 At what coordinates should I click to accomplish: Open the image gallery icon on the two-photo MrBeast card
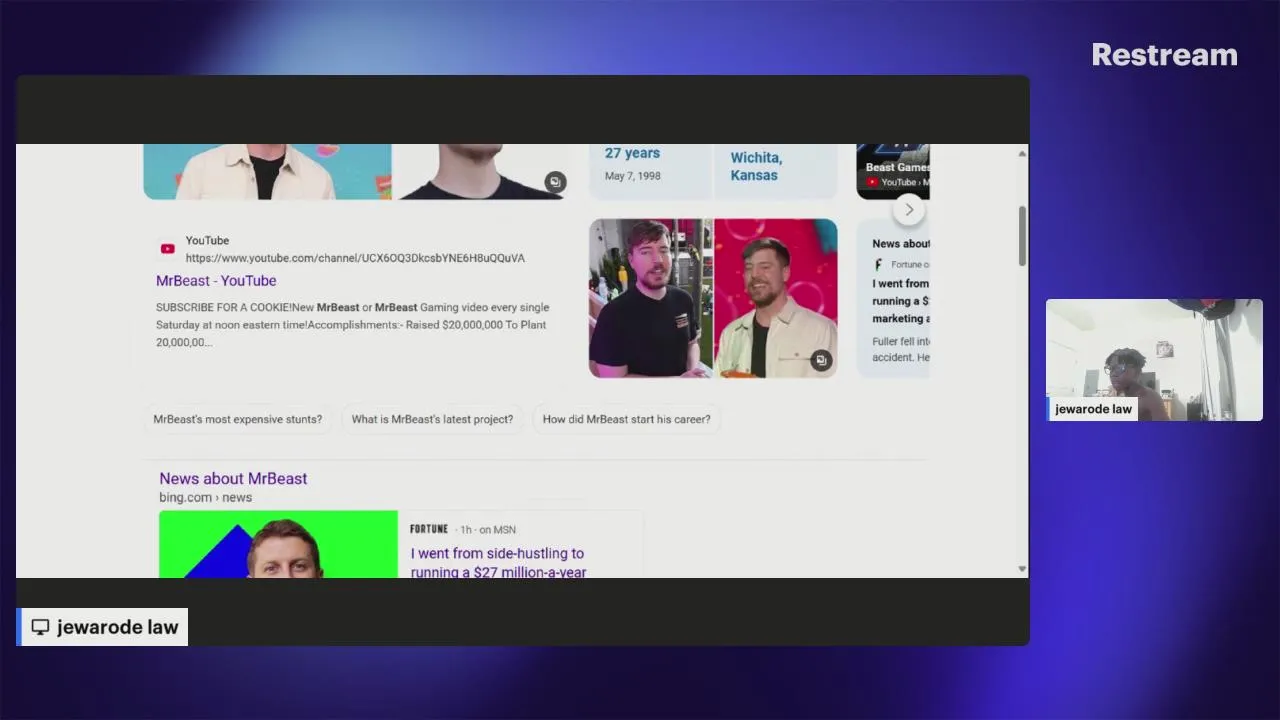(x=821, y=361)
